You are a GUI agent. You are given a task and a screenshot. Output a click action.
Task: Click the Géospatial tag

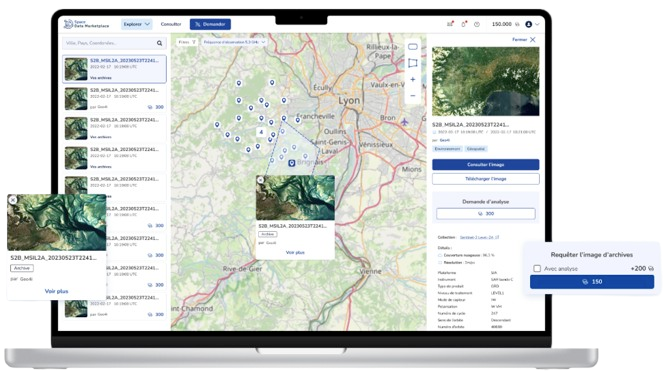point(476,149)
